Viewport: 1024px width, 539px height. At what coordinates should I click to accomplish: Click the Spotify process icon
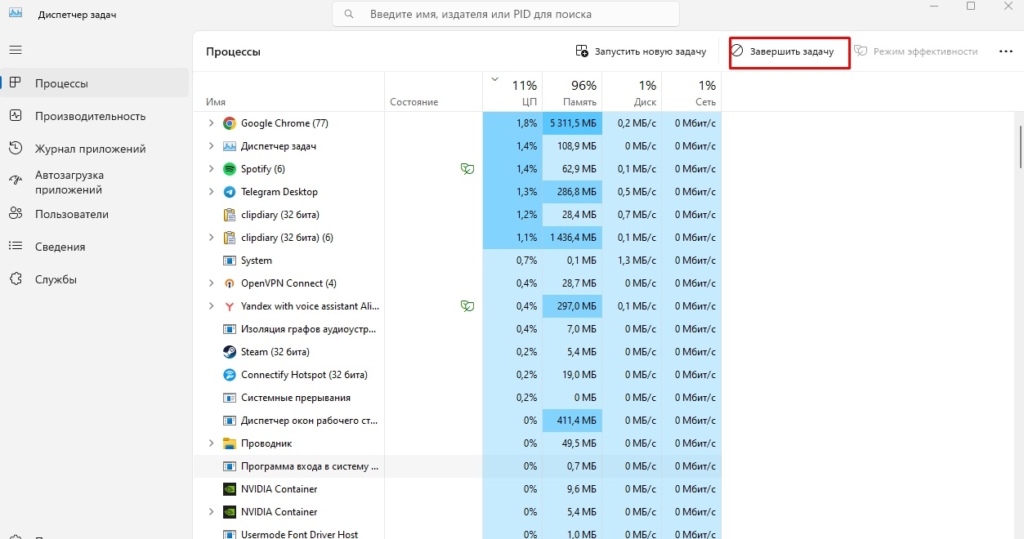(229, 169)
